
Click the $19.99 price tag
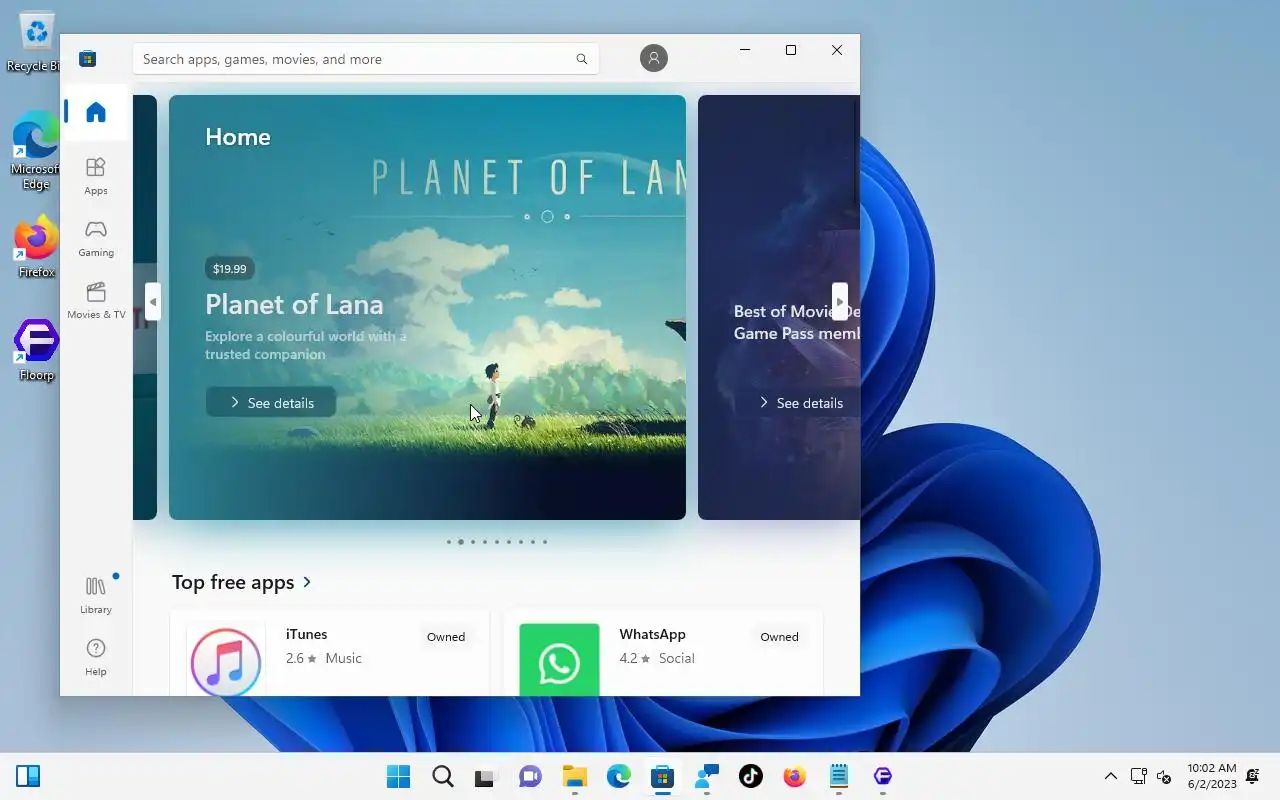click(230, 269)
